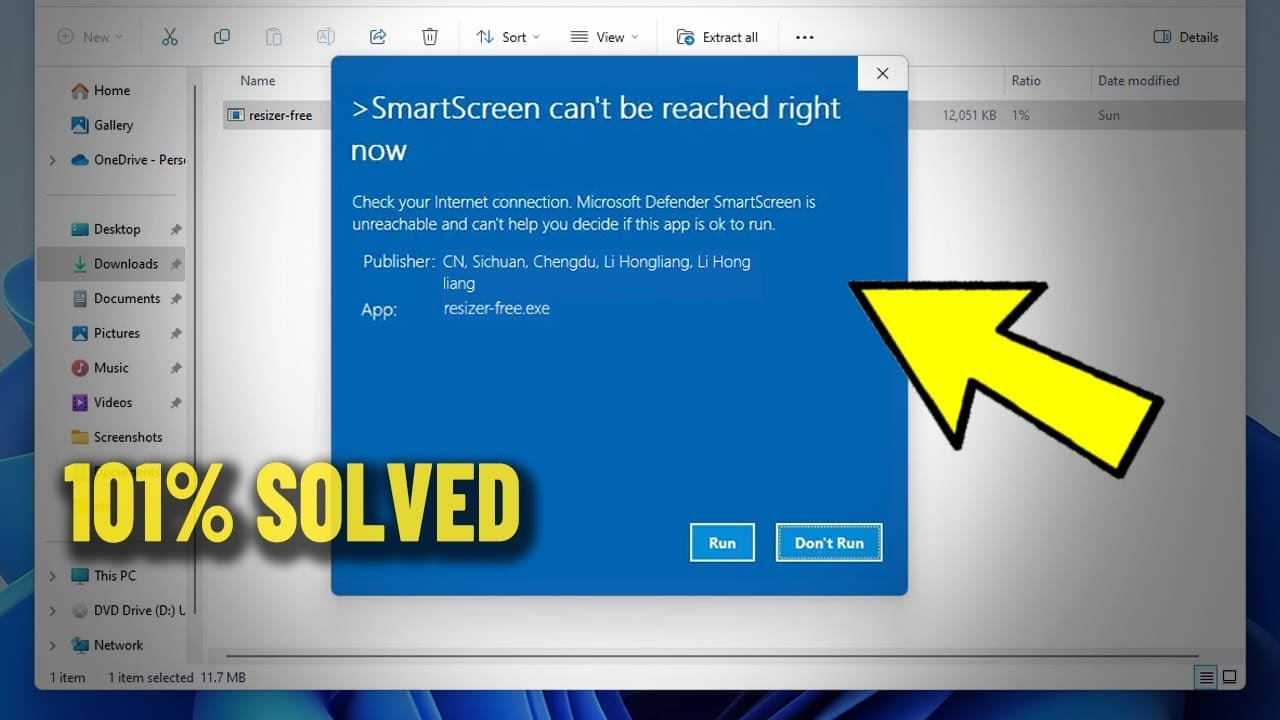Expand the This PC tree node
The image size is (1280, 720).
[x=53, y=576]
